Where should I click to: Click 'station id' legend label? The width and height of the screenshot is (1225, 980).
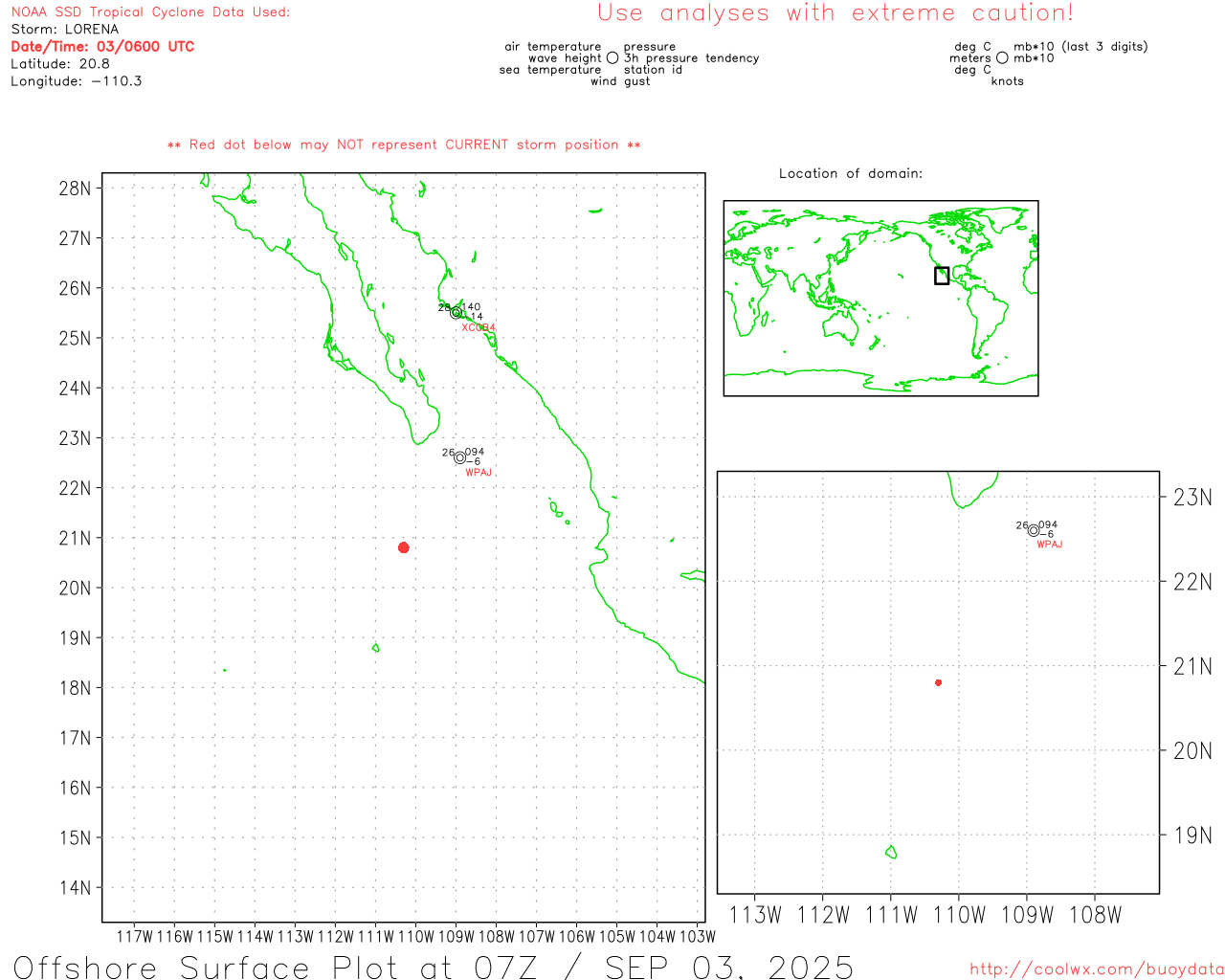coord(654,70)
